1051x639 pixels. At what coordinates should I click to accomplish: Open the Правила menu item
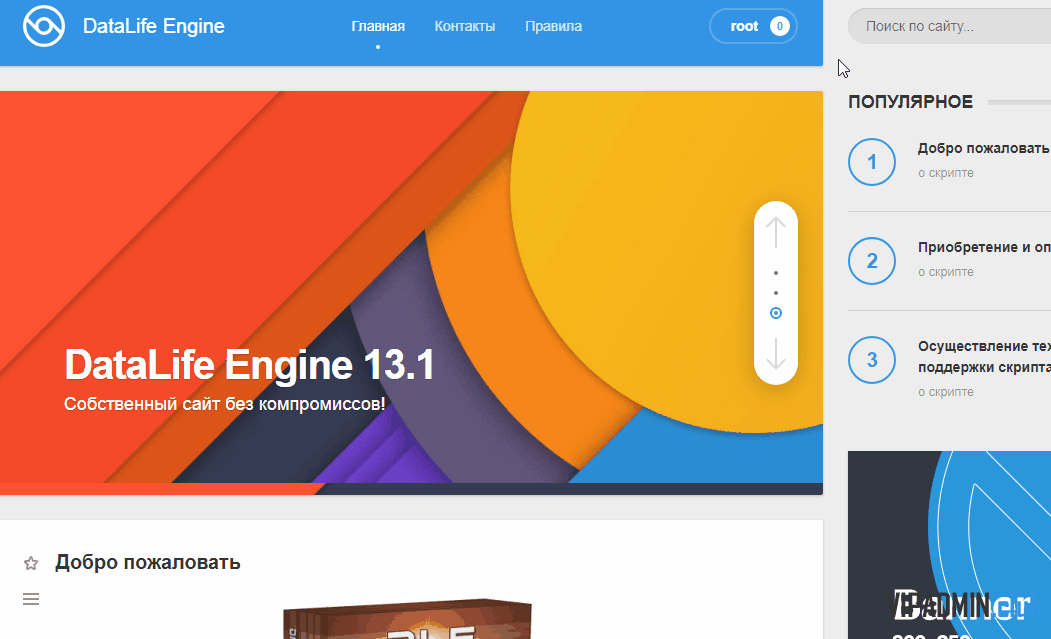[x=554, y=26]
